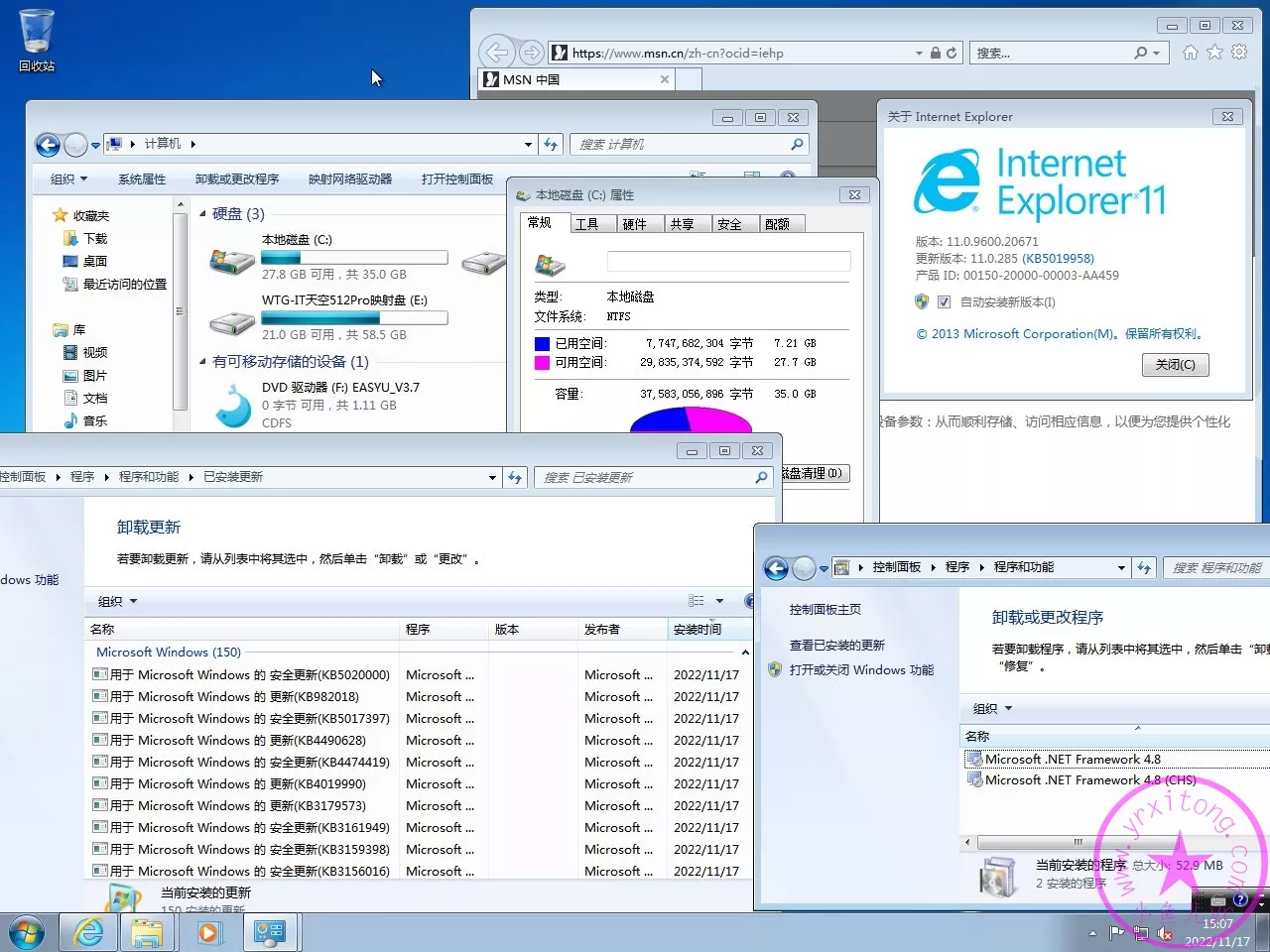Click the Action Center flag tray icon
Screen dimensions: 1270x952
(1117, 933)
